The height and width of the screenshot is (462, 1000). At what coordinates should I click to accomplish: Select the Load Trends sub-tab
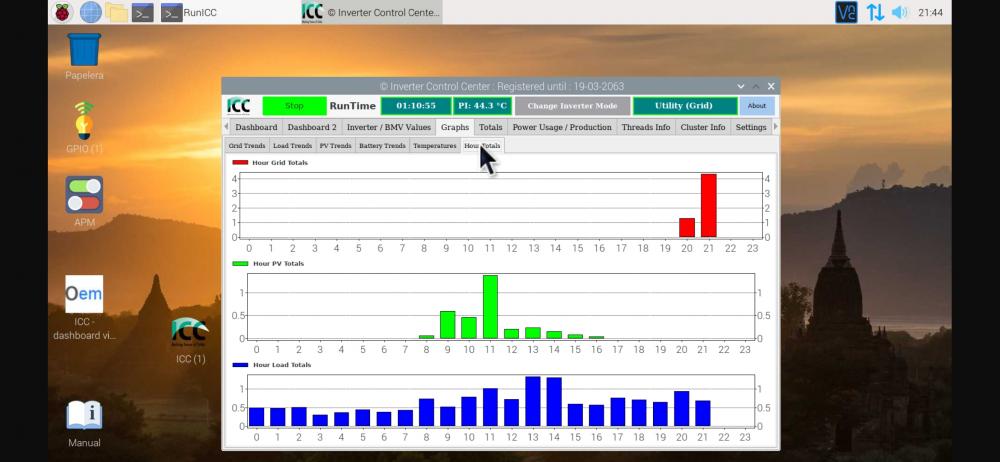coord(292,146)
